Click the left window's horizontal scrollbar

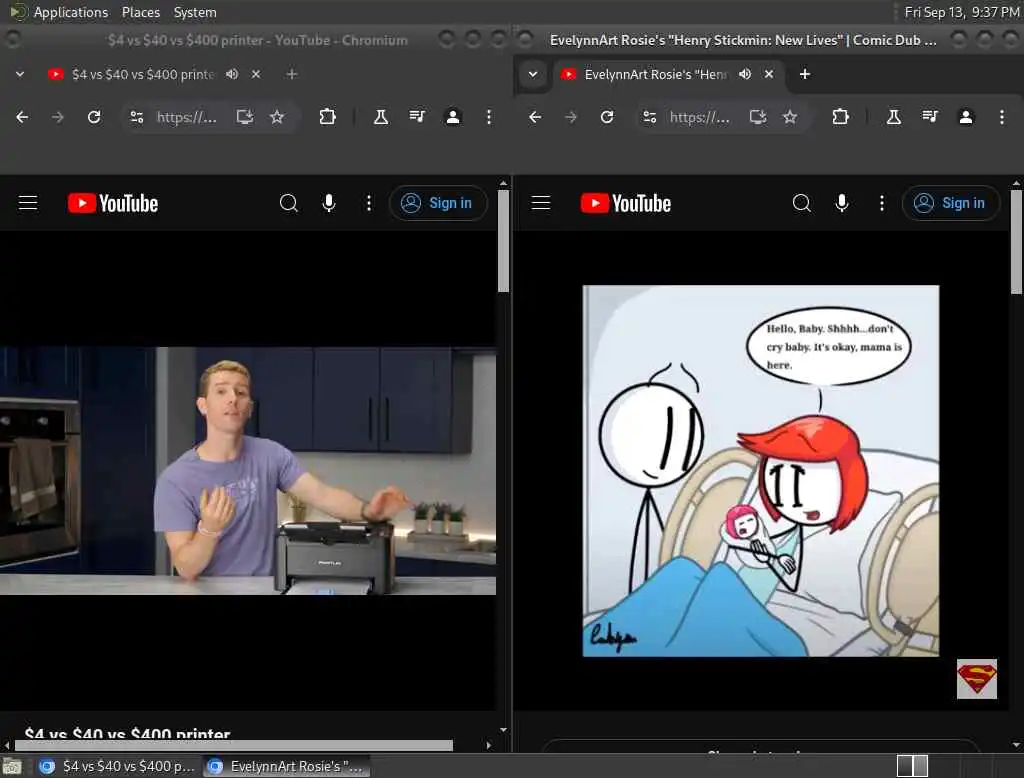click(x=234, y=745)
